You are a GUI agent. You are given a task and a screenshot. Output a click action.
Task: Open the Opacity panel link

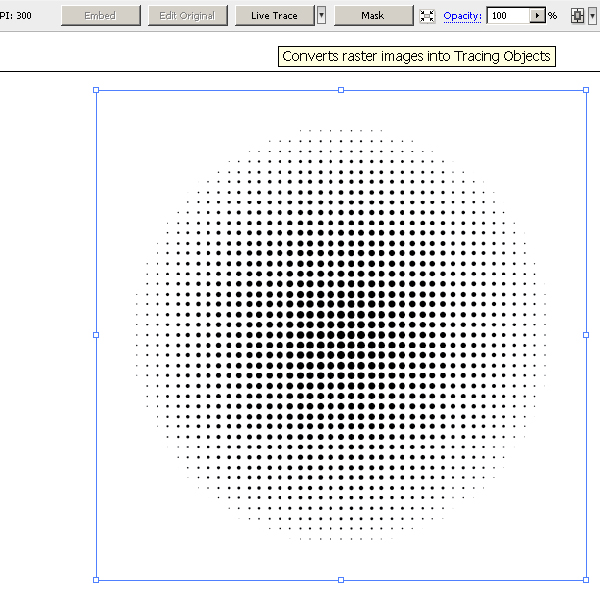462,16
